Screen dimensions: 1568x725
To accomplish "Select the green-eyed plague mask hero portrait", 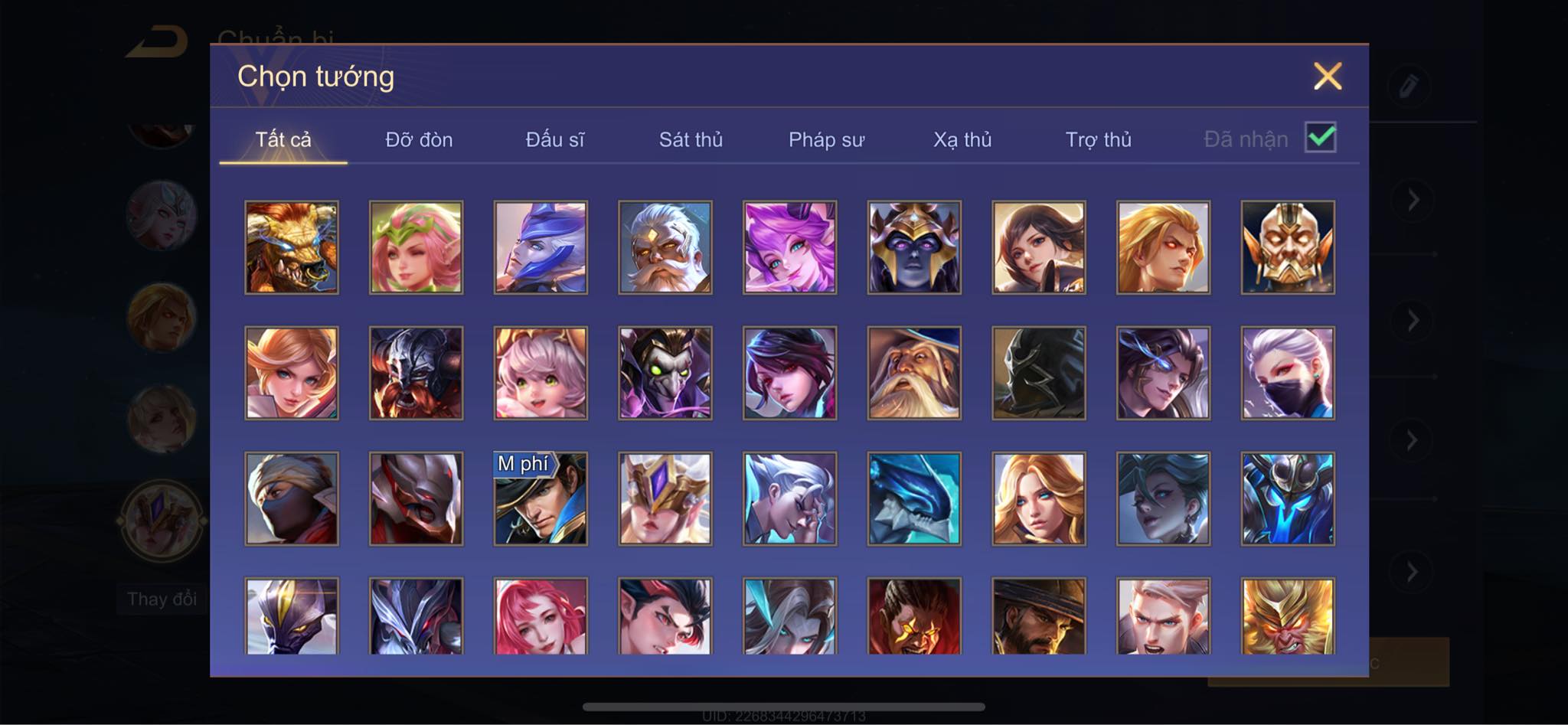I will coord(665,373).
